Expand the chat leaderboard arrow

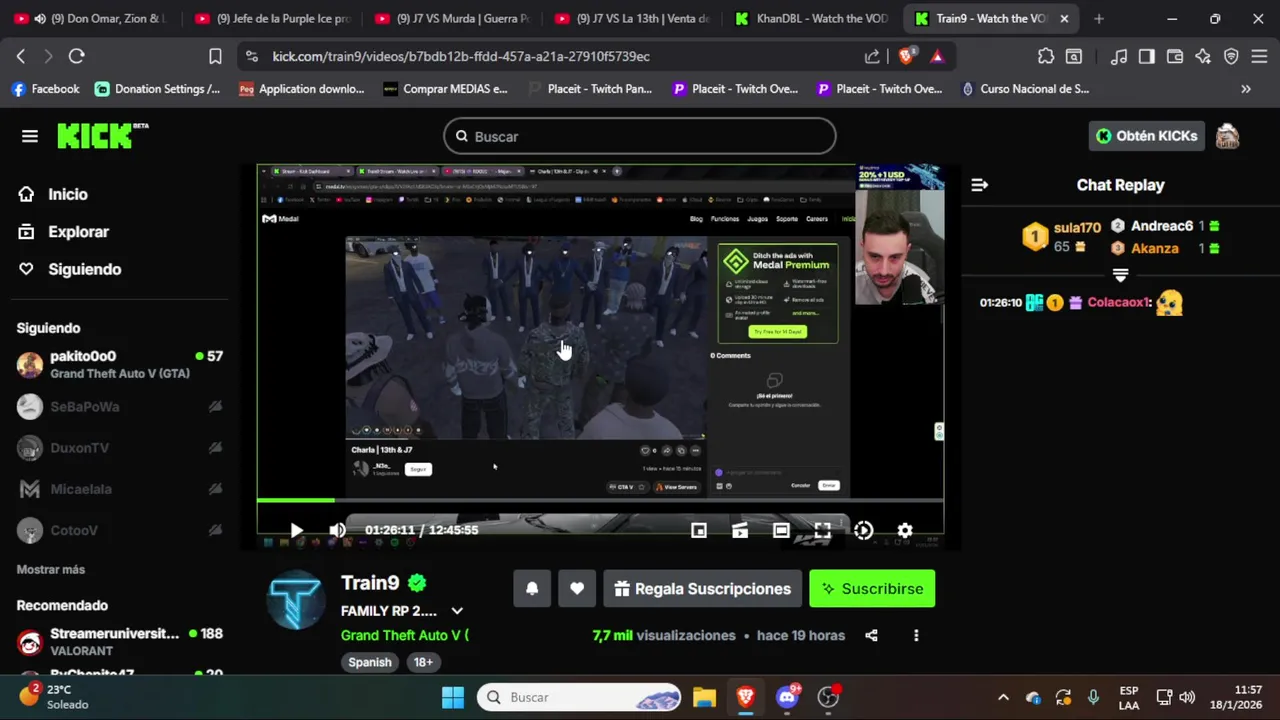pos(1120,274)
